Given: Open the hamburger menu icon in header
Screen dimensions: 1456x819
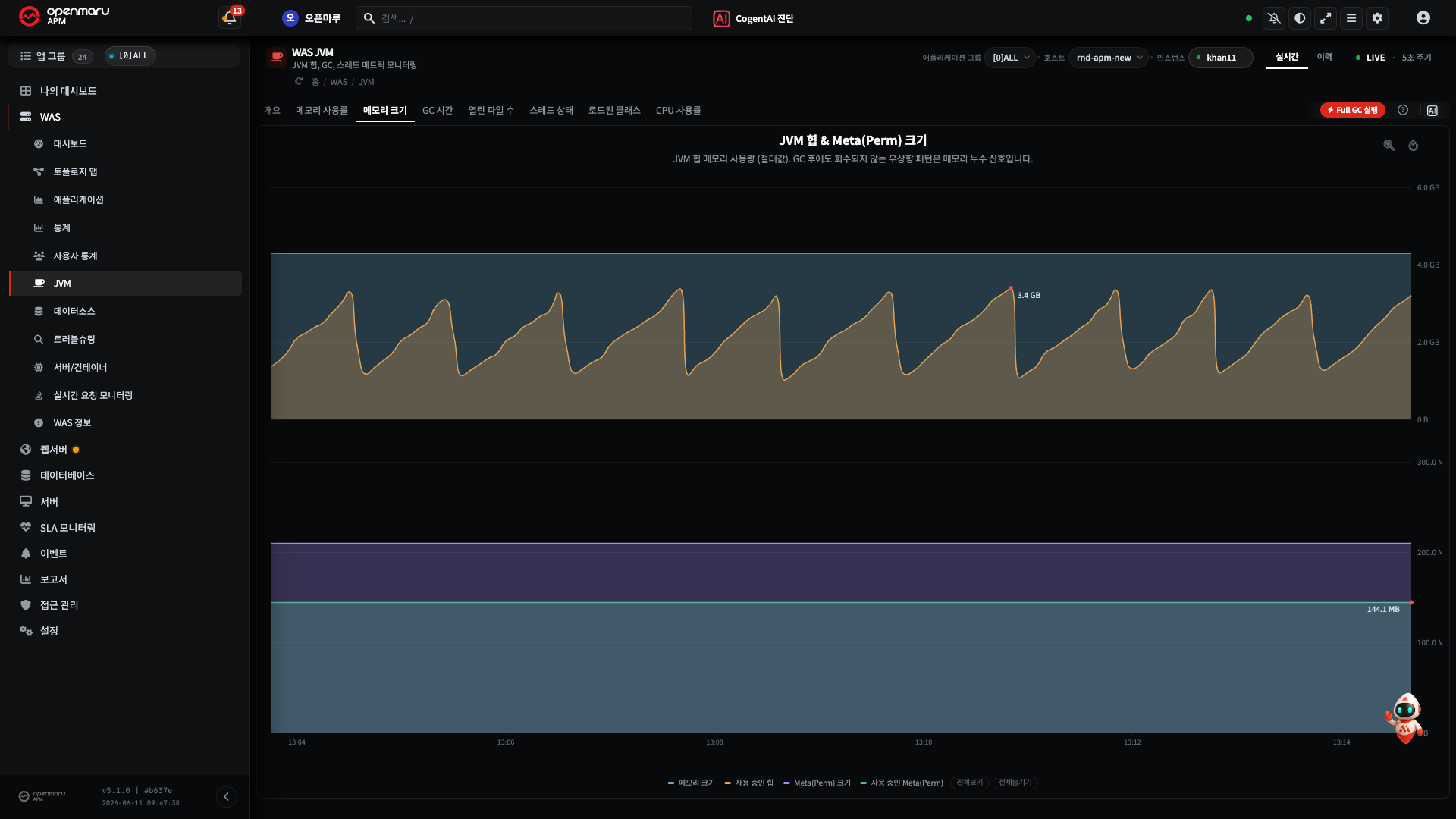Looking at the screenshot, I should click(1351, 18).
